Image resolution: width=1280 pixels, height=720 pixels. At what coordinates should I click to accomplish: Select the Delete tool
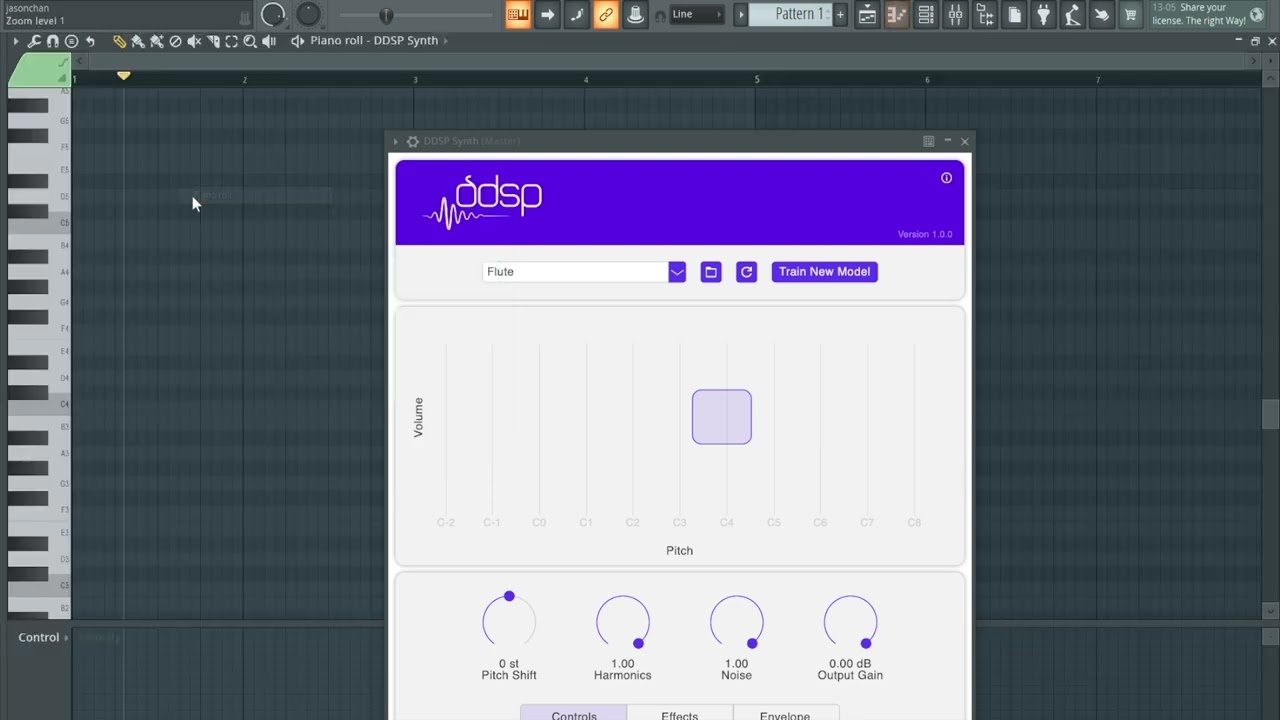(x=176, y=41)
